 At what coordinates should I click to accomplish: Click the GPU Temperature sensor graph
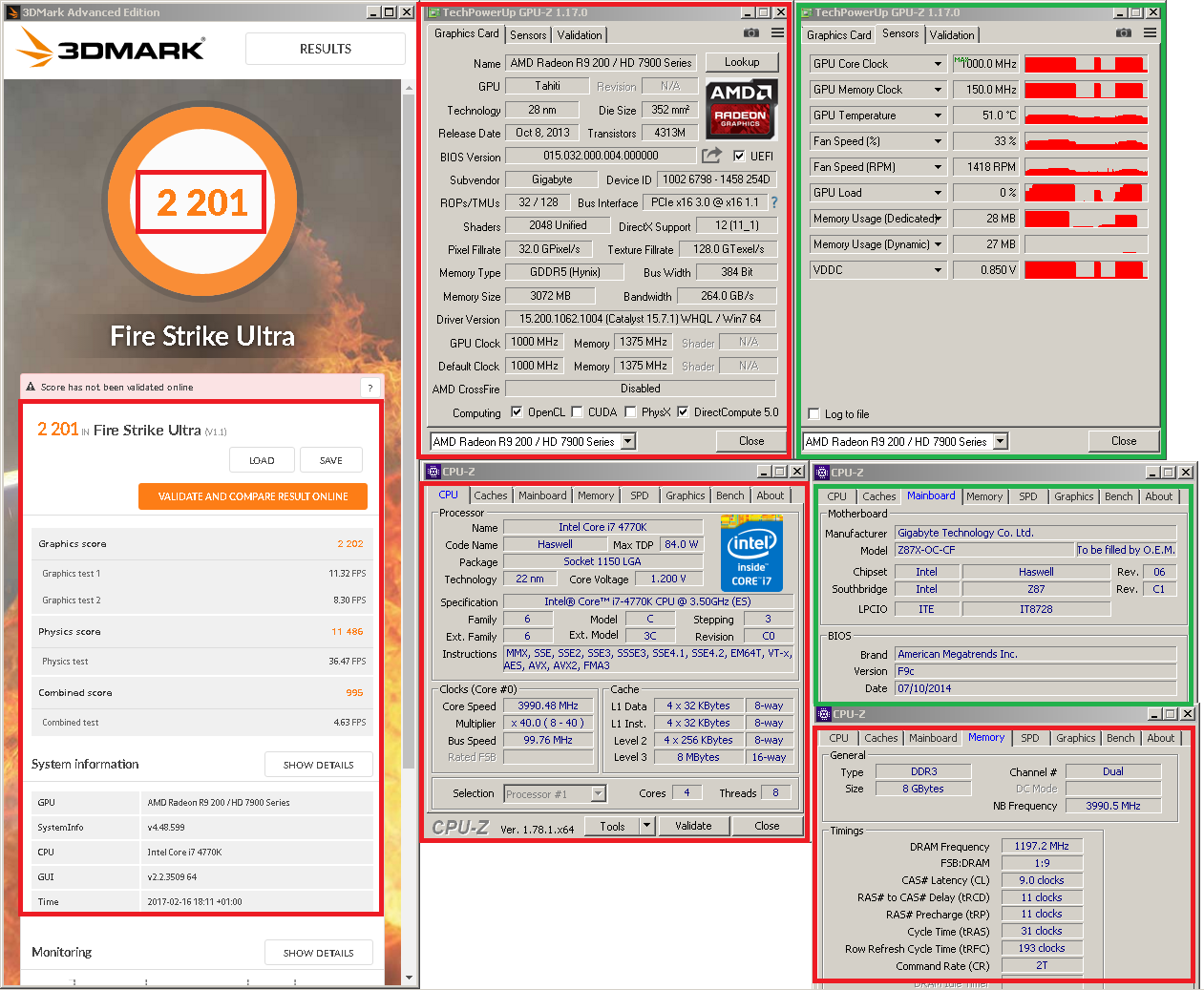[x=1086, y=116]
